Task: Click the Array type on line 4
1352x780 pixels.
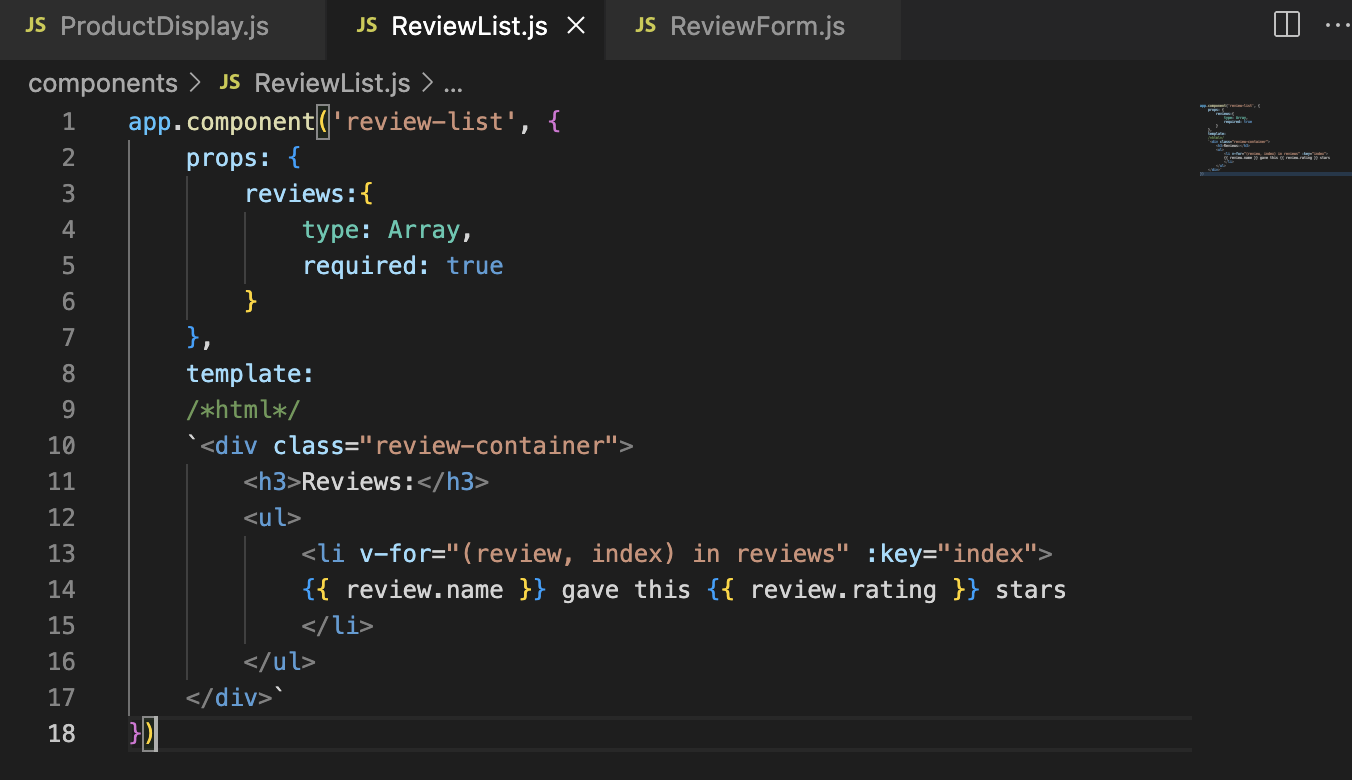Action: point(424,230)
